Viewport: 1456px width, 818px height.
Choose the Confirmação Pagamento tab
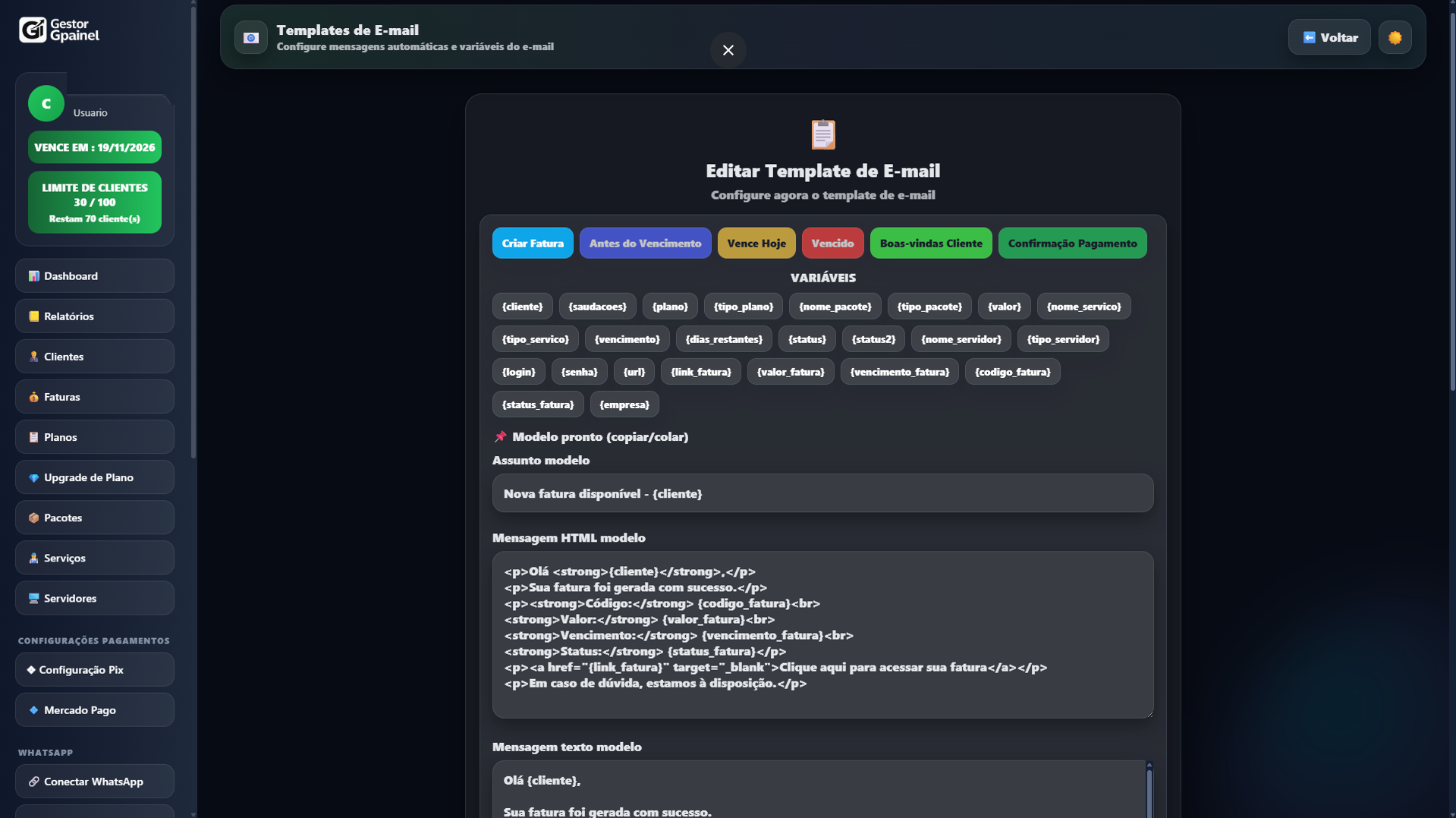coord(1071,244)
